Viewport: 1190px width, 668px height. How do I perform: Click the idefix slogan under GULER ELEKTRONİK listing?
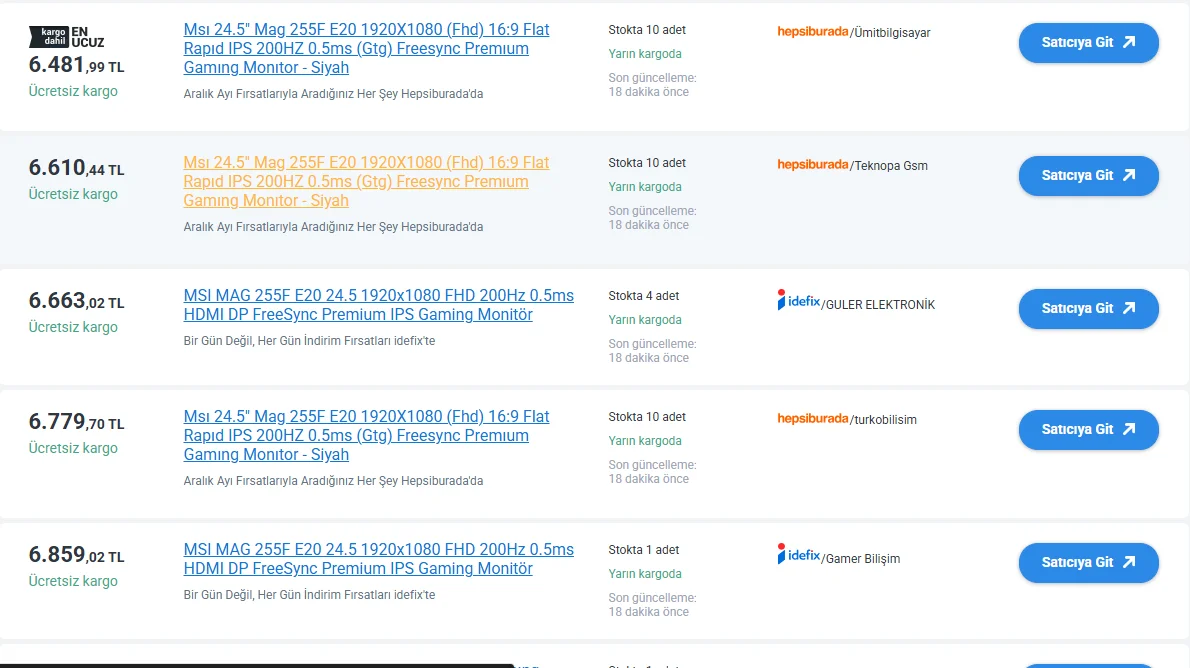coord(309,341)
